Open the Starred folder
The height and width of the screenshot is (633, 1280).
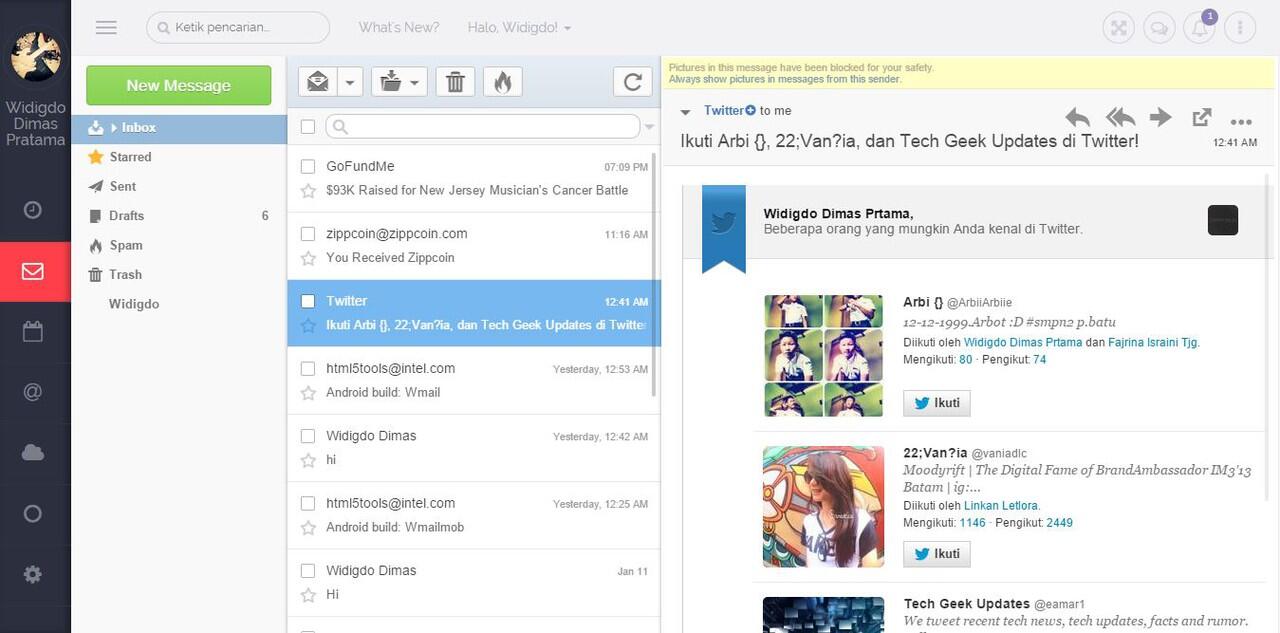pos(130,157)
